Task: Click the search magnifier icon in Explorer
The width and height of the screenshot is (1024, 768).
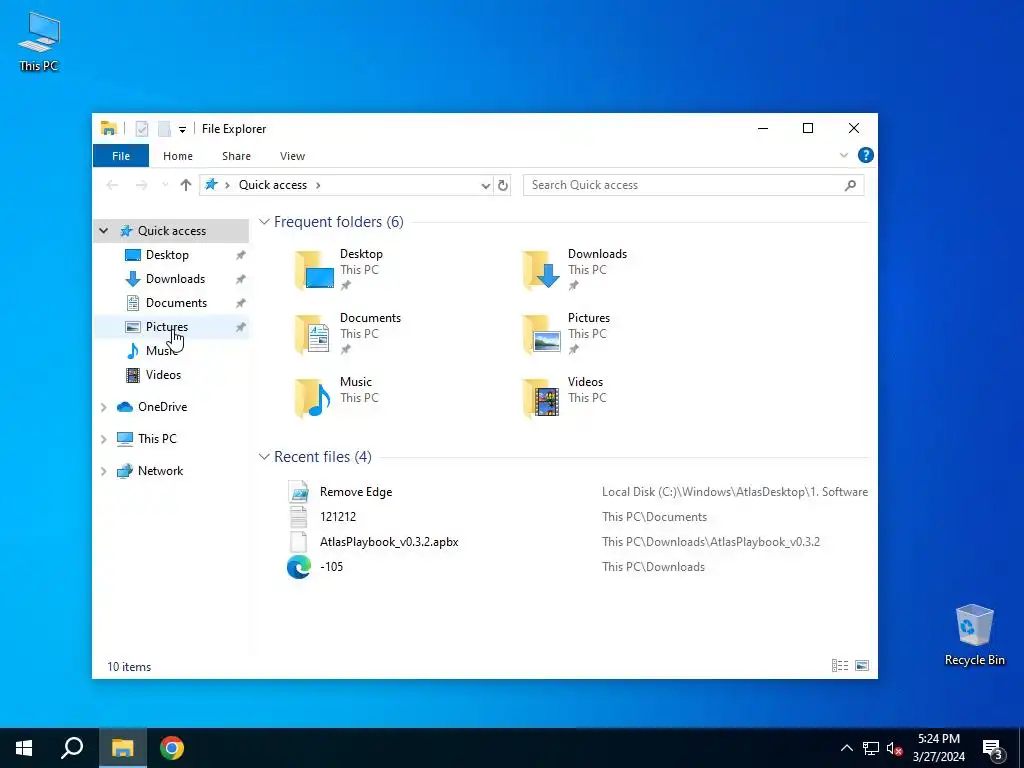Action: click(850, 185)
